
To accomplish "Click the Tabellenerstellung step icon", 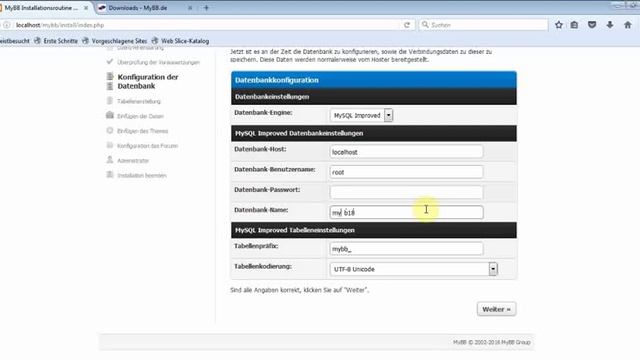I will pyautogui.click(x=110, y=101).
